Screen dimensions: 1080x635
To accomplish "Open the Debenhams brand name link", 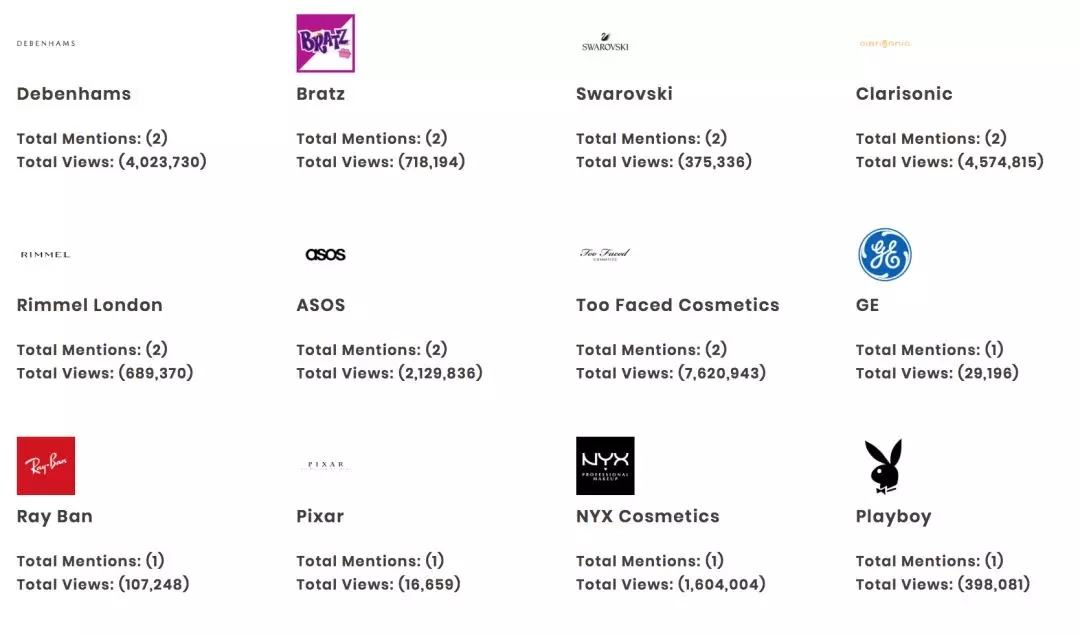I will pyautogui.click(x=74, y=94).
